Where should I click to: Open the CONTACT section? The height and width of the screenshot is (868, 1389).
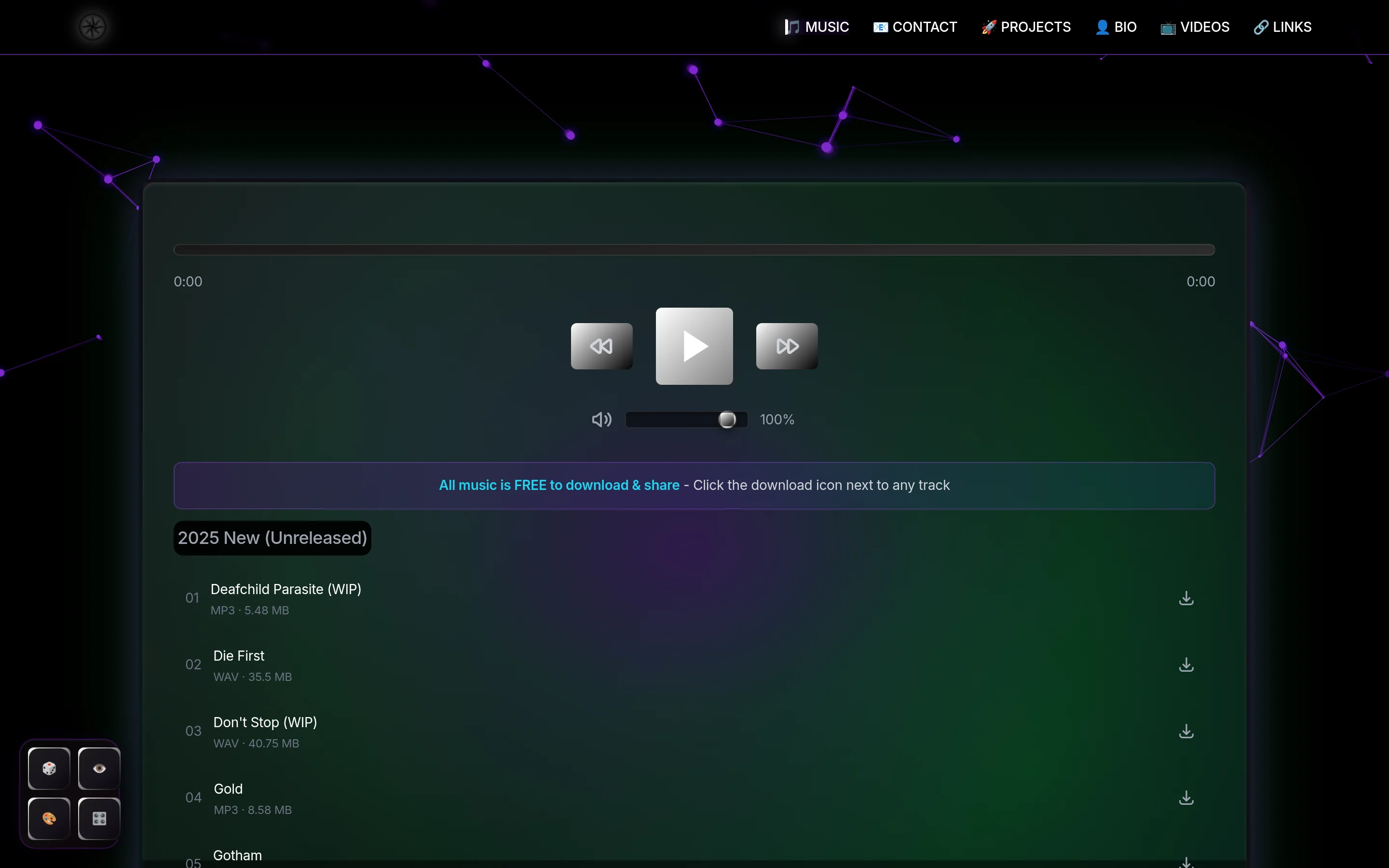coord(914,27)
